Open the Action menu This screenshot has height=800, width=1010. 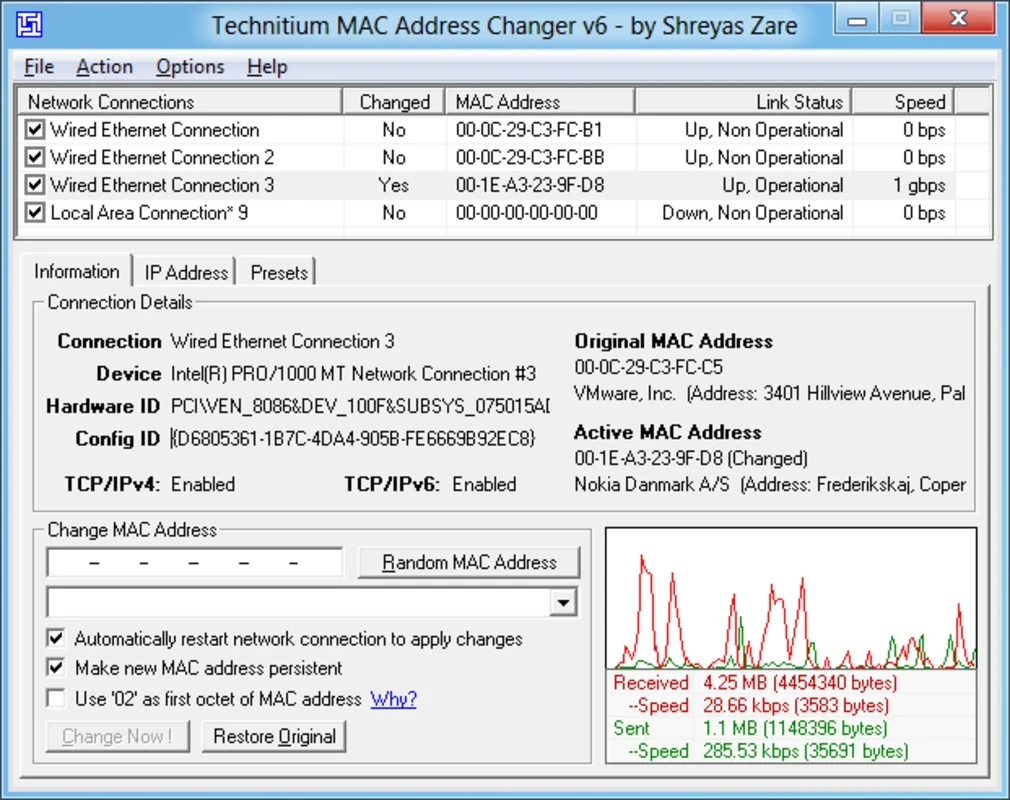pyautogui.click(x=104, y=66)
